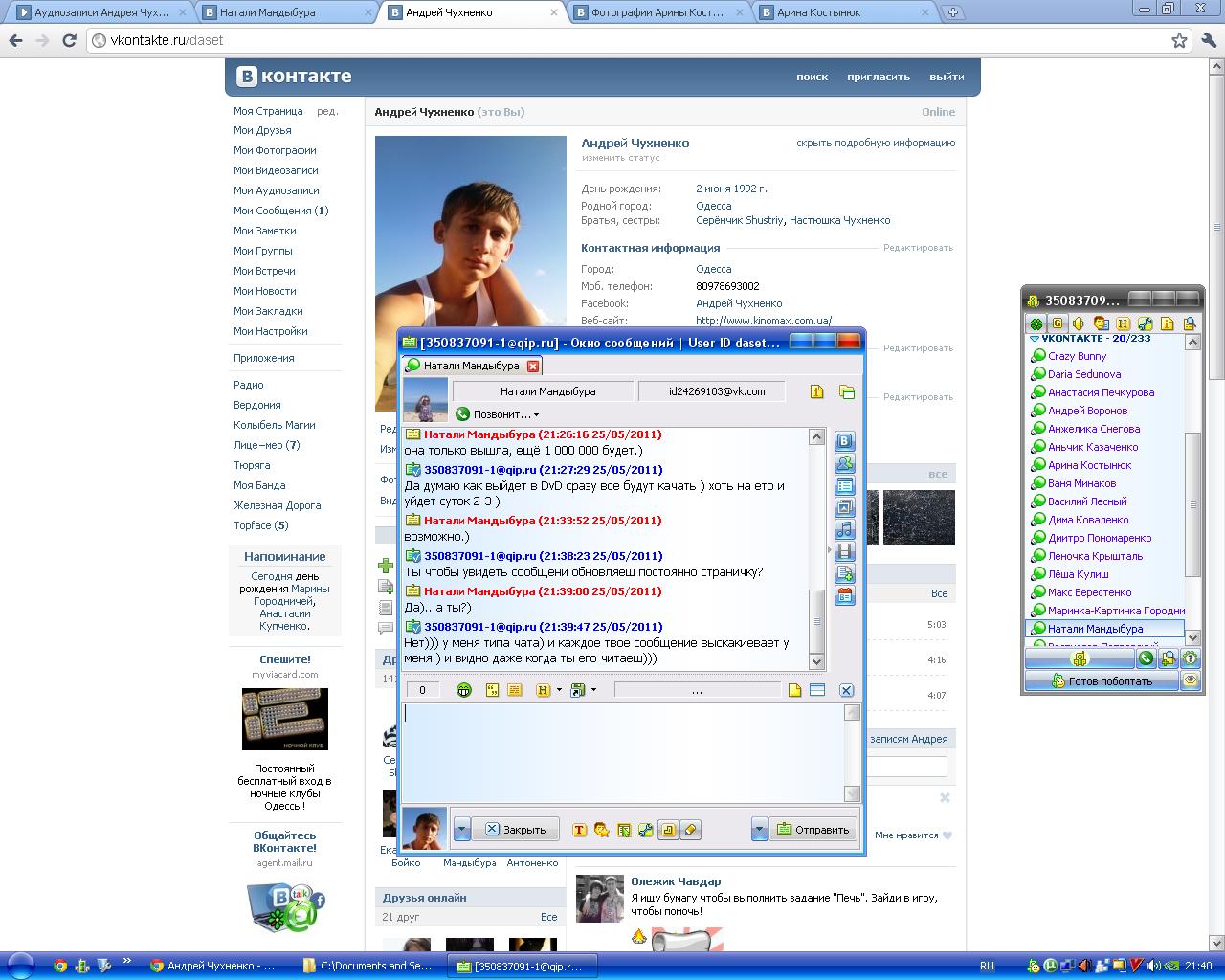The image size is (1225, 980).
Task: Toggle the 'G' groups button in QIP toolbar
Action: tap(1058, 323)
